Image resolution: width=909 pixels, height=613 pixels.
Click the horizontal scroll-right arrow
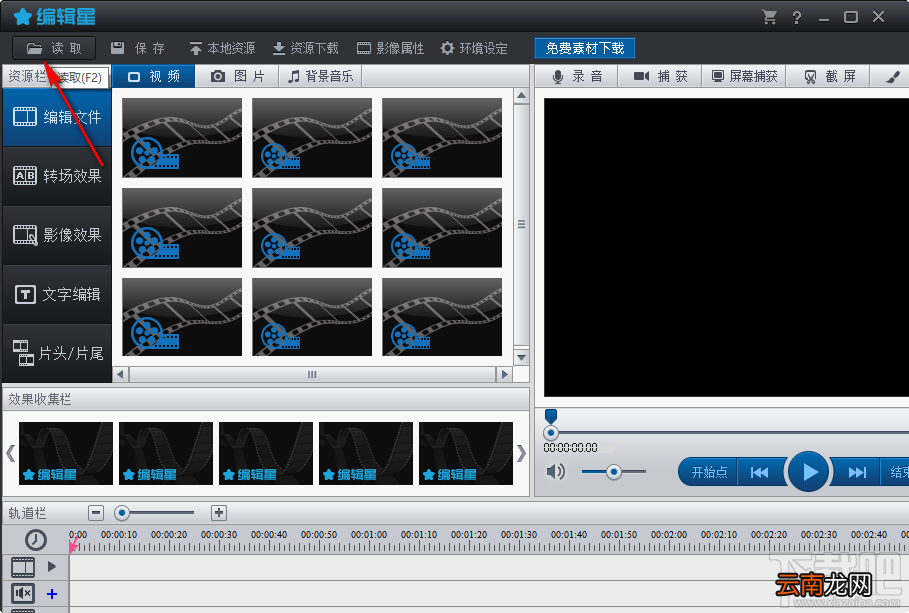pyautogui.click(x=504, y=374)
